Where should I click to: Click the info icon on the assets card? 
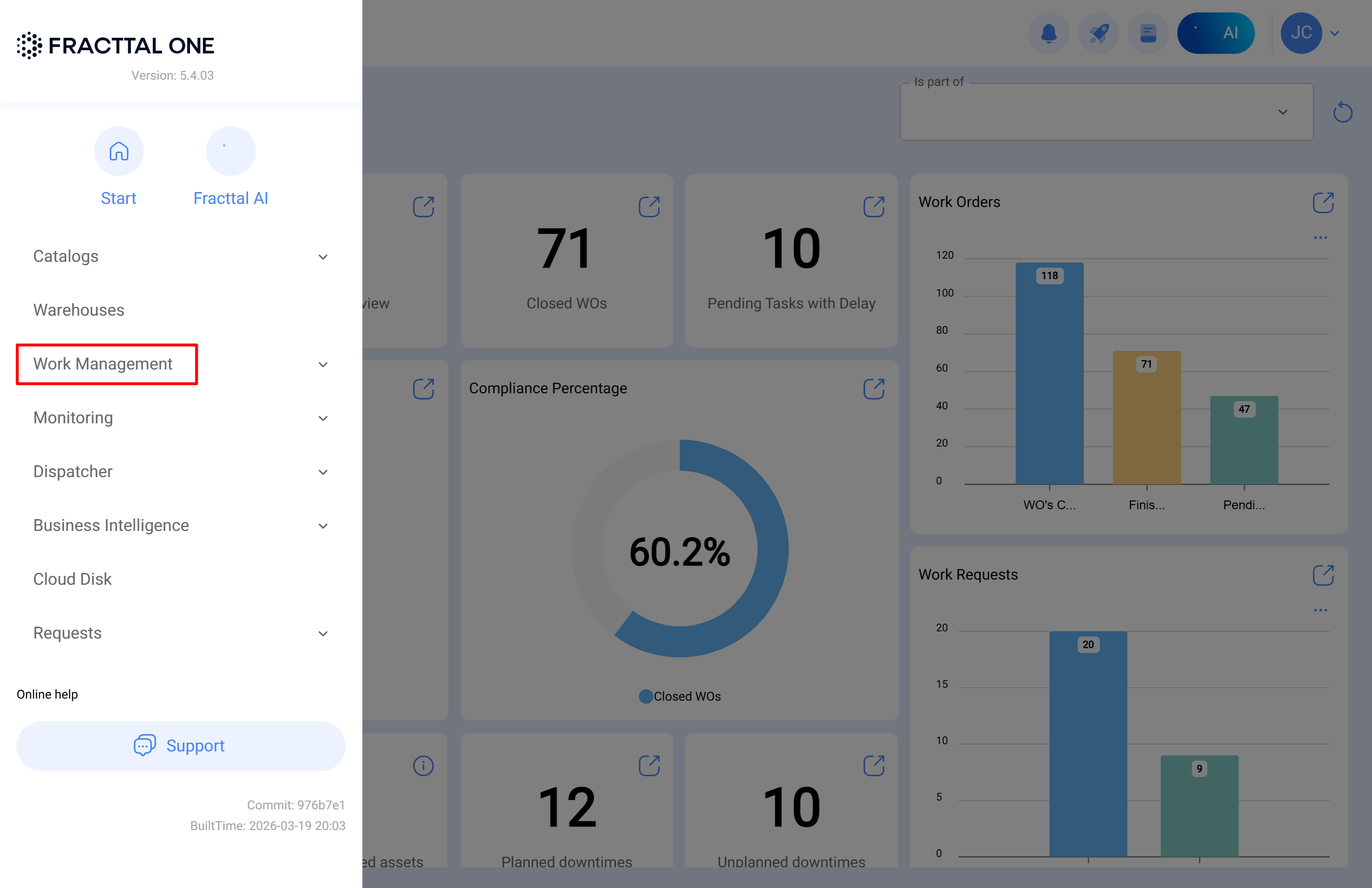tap(423, 766)
